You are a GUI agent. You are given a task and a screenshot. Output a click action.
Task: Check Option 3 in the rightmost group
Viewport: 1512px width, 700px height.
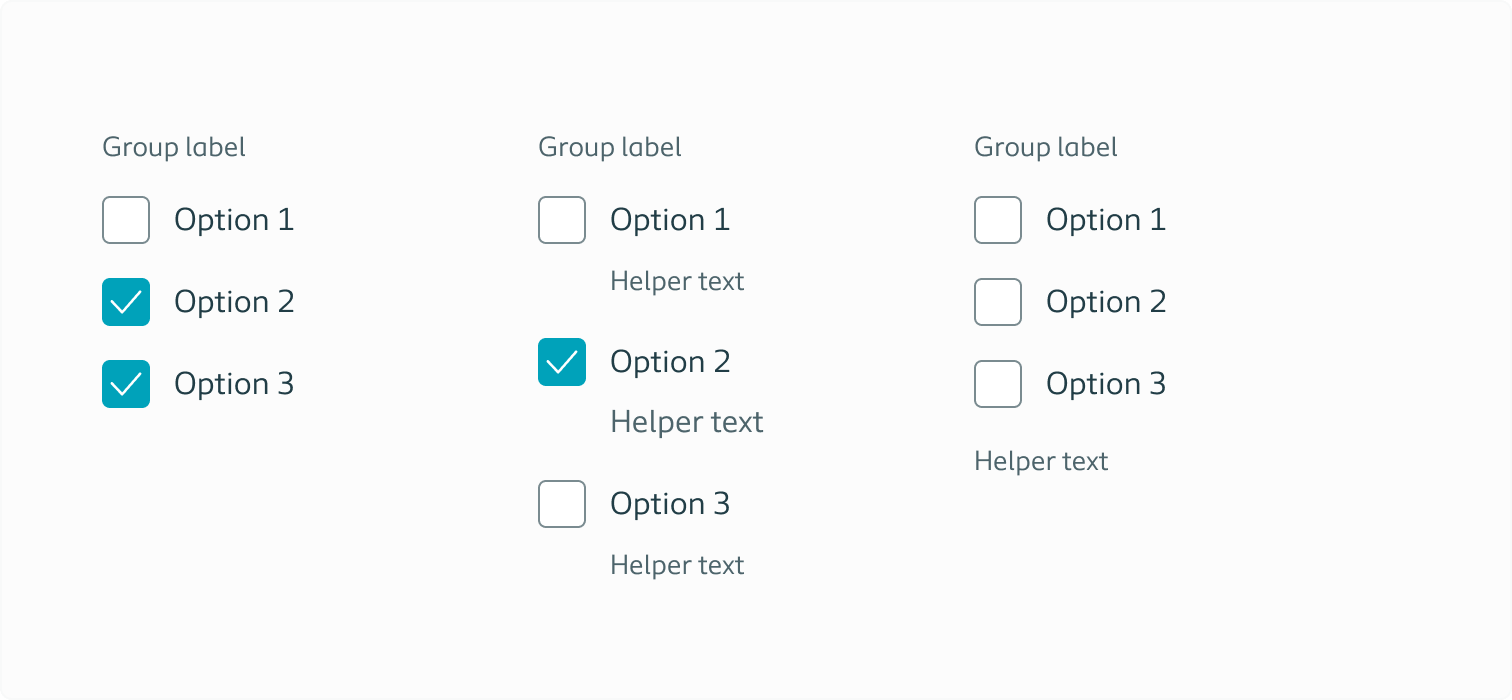coord(997,383)
